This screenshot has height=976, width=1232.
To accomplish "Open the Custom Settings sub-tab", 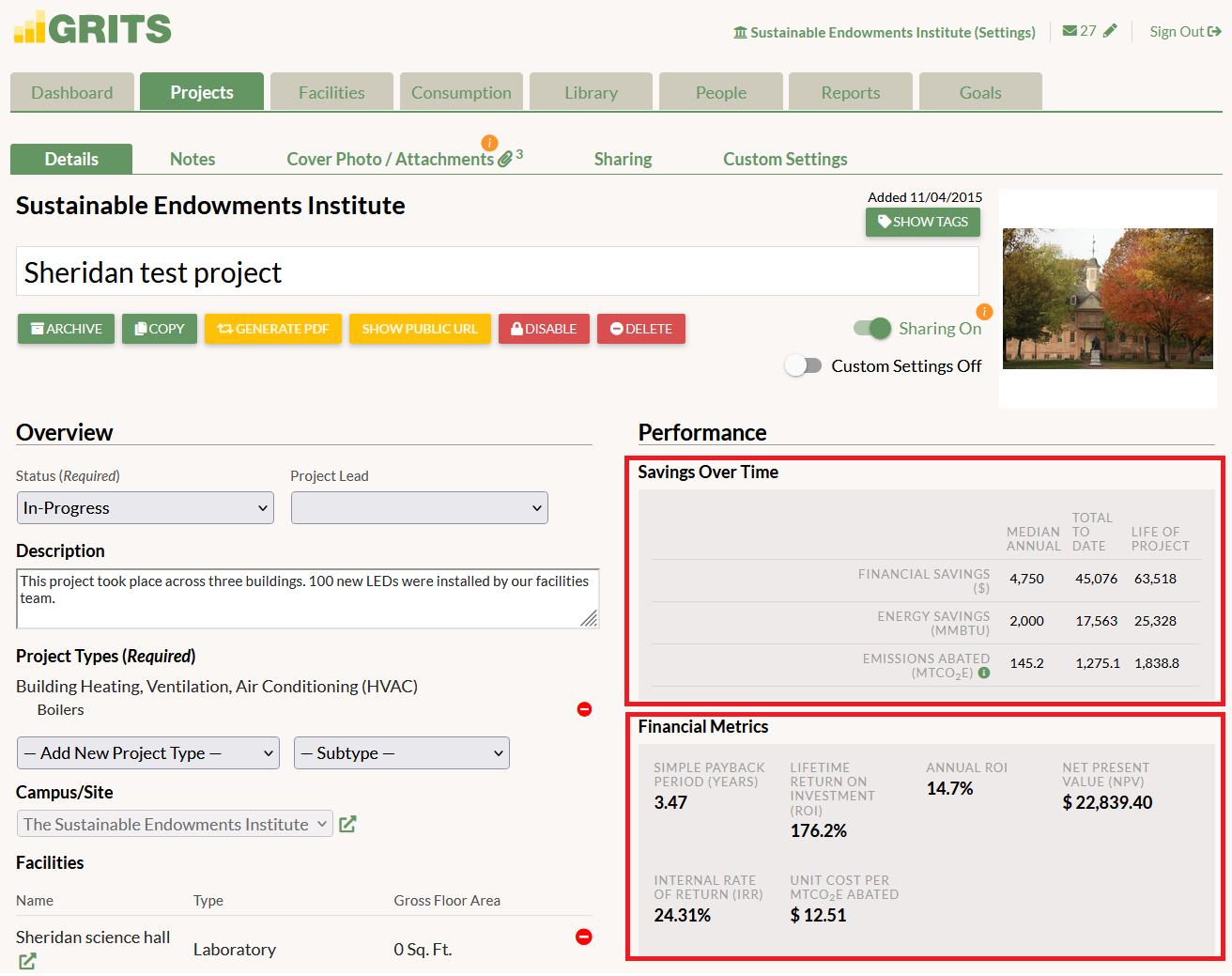I will coord(785,159).
